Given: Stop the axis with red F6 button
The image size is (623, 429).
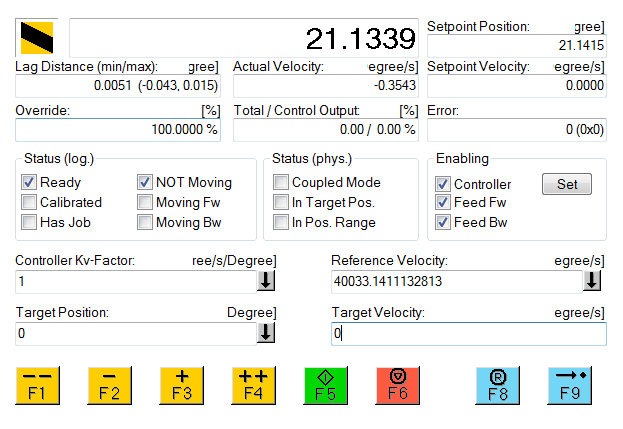Looking at the screenshot, I should [x=398, y=385].
